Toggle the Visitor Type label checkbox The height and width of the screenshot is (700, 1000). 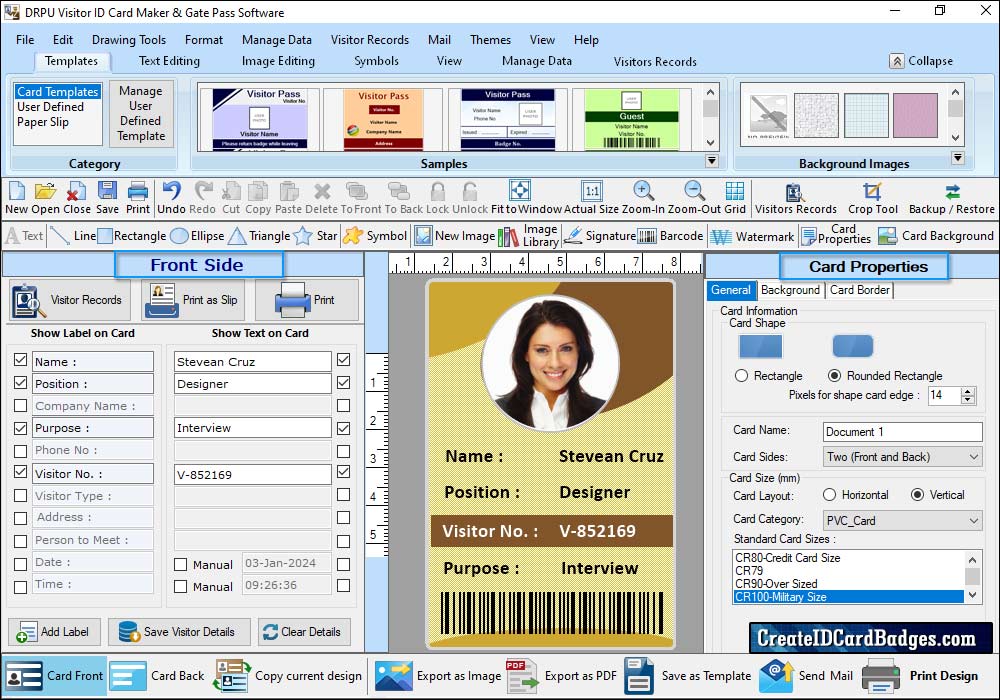[x=20, y=495]
